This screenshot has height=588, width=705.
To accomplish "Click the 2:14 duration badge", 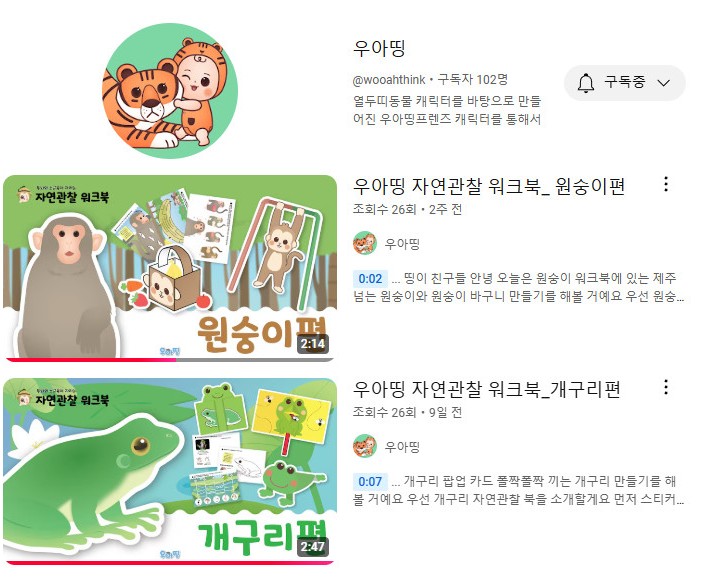I will point(312,344).
